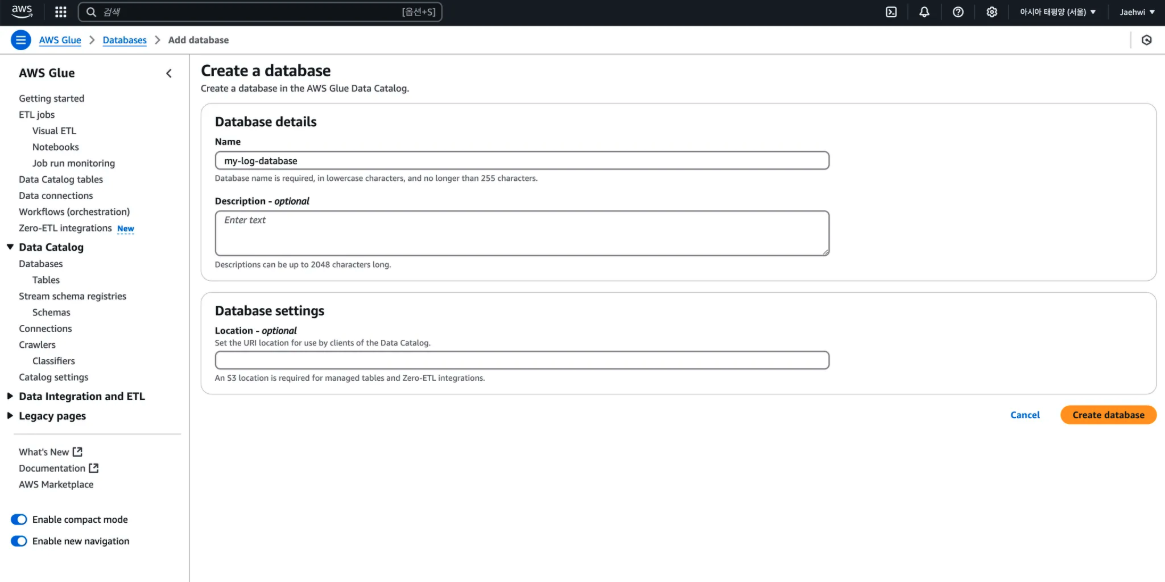
Task: Open Data Catalog tables
Action: click(61, 179)
